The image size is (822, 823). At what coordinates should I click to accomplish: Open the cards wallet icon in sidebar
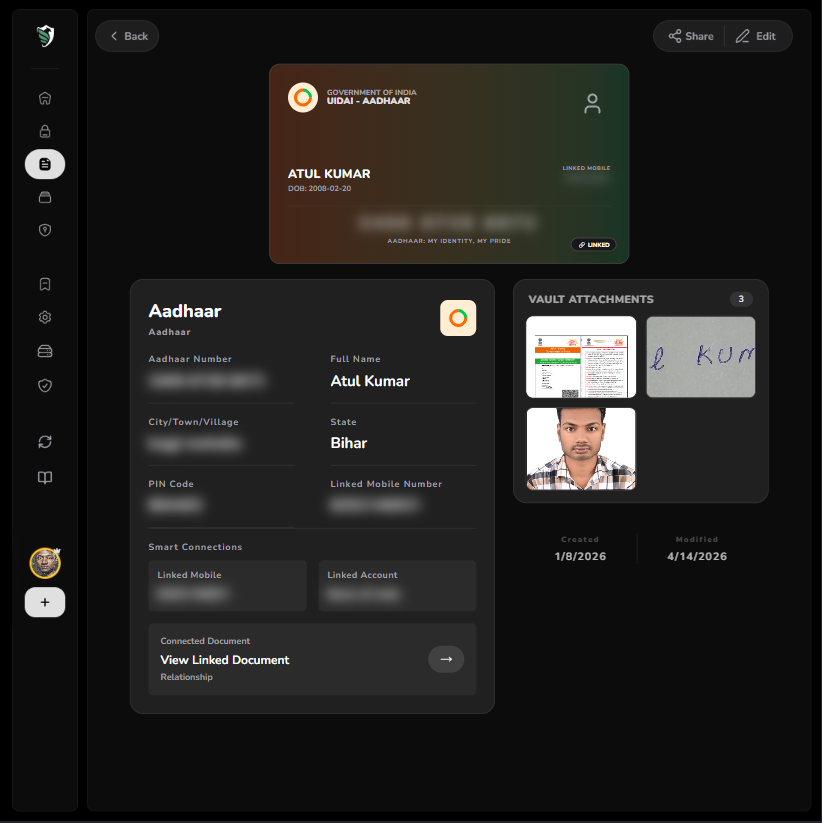[45, 197]
